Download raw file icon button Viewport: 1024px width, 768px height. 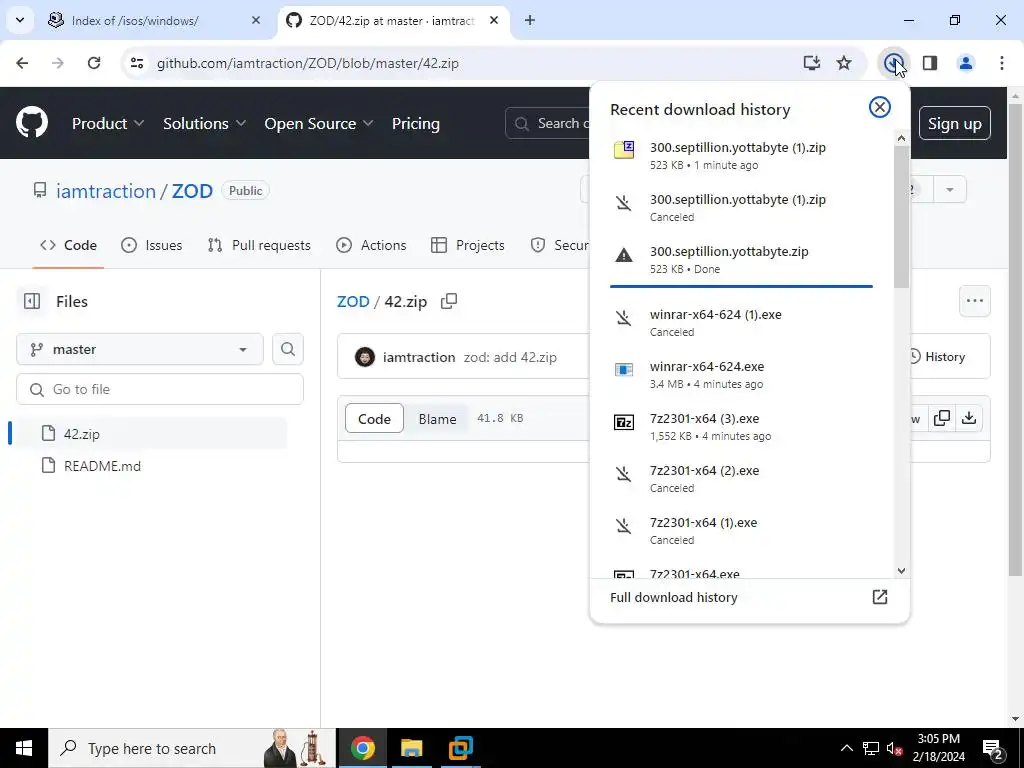coord(968,418)
